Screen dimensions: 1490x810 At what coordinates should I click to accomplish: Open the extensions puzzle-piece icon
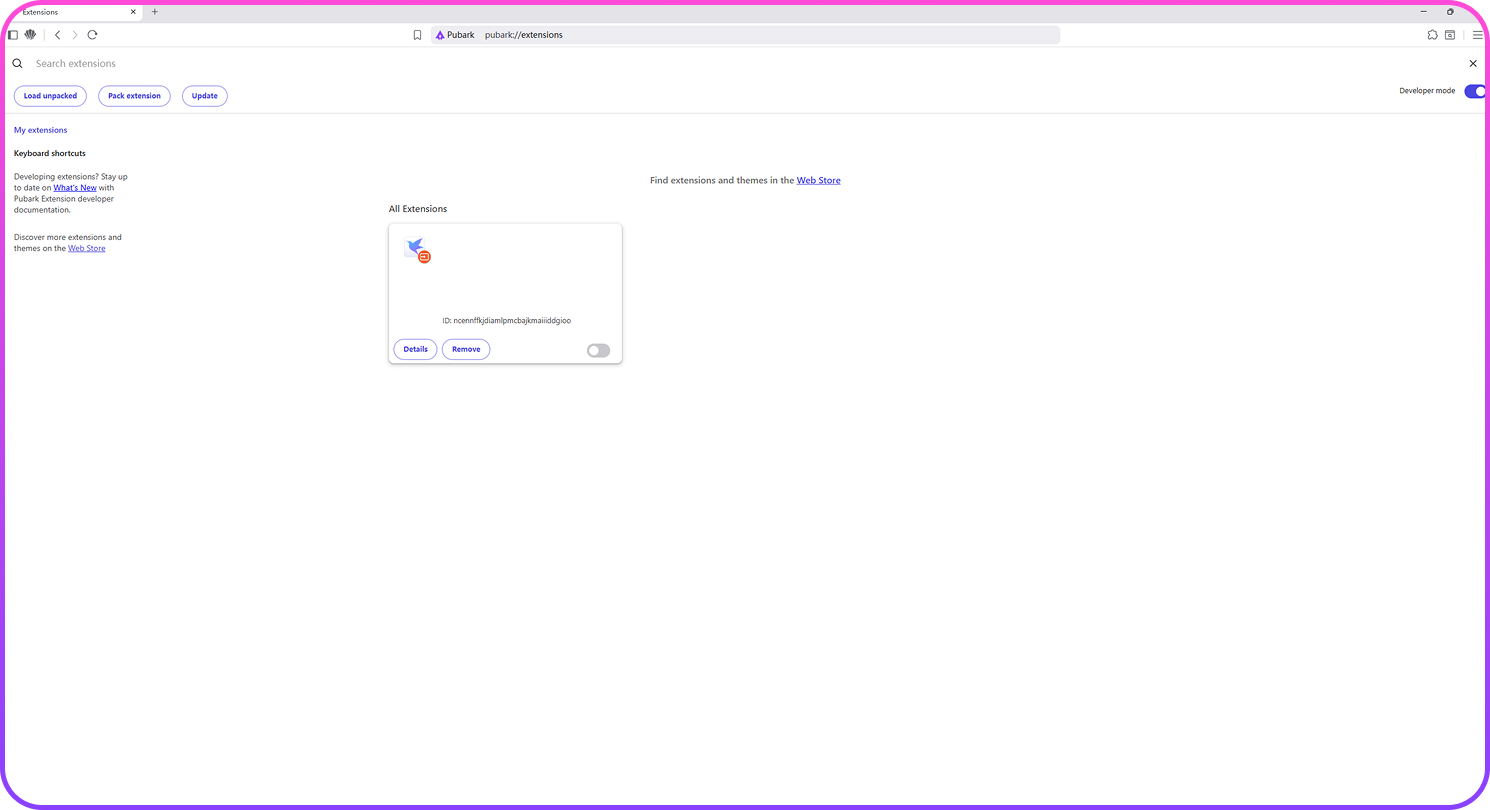(1432, 35)
